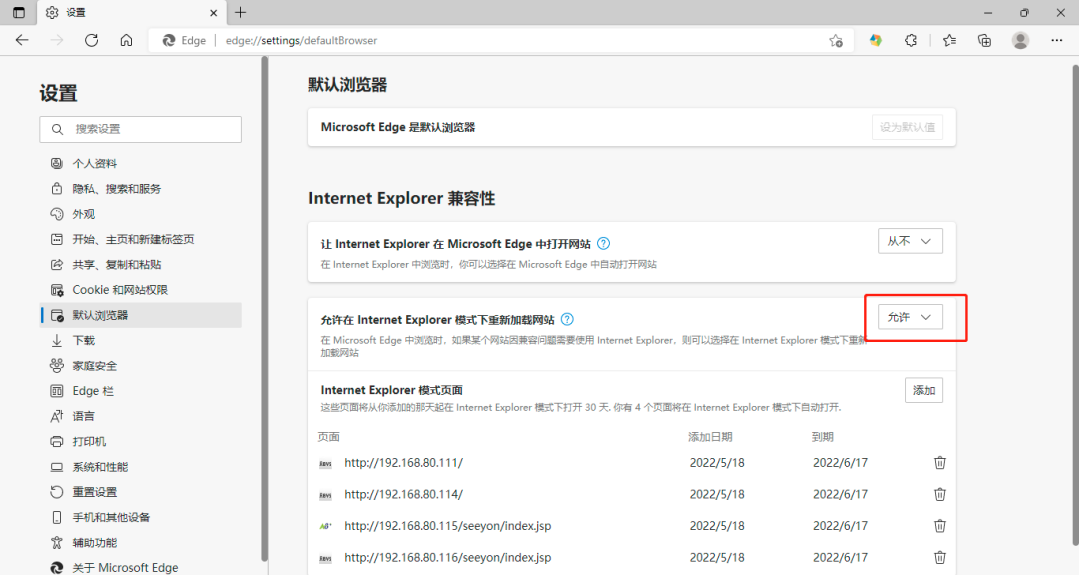Open the Extensions puzzle icon
Screen dimensions: 1079x575
pos(911,41)
